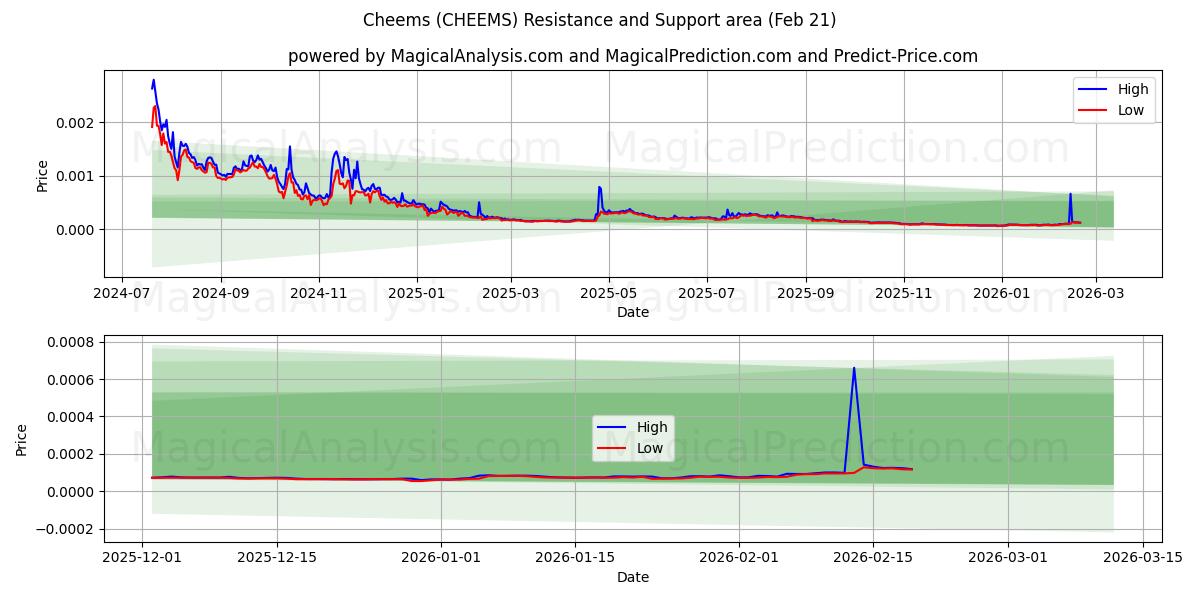Image resolution: width=1200 pixels, height=600 pixels.
Task: Click the '0.000' price tick on the top chart
Action: point(75,230)
